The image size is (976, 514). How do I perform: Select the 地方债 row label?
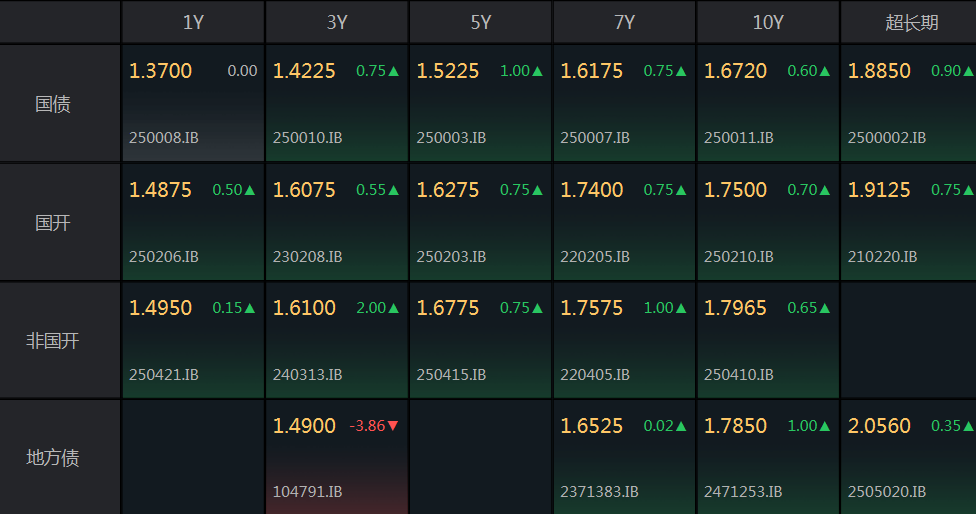(53, 458)
